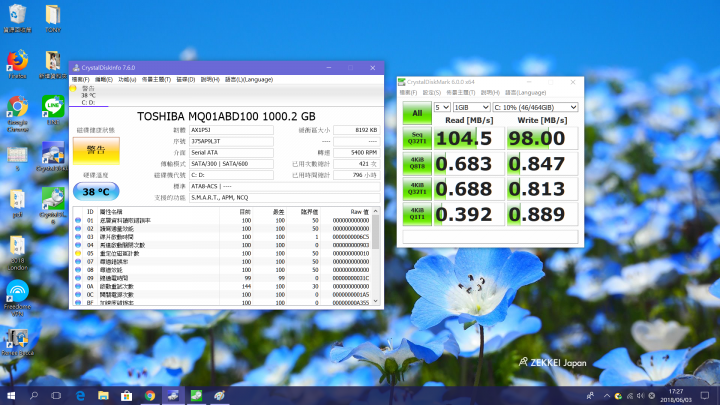Open Theme(T) menu in CrystalDiskInfo

156,79
